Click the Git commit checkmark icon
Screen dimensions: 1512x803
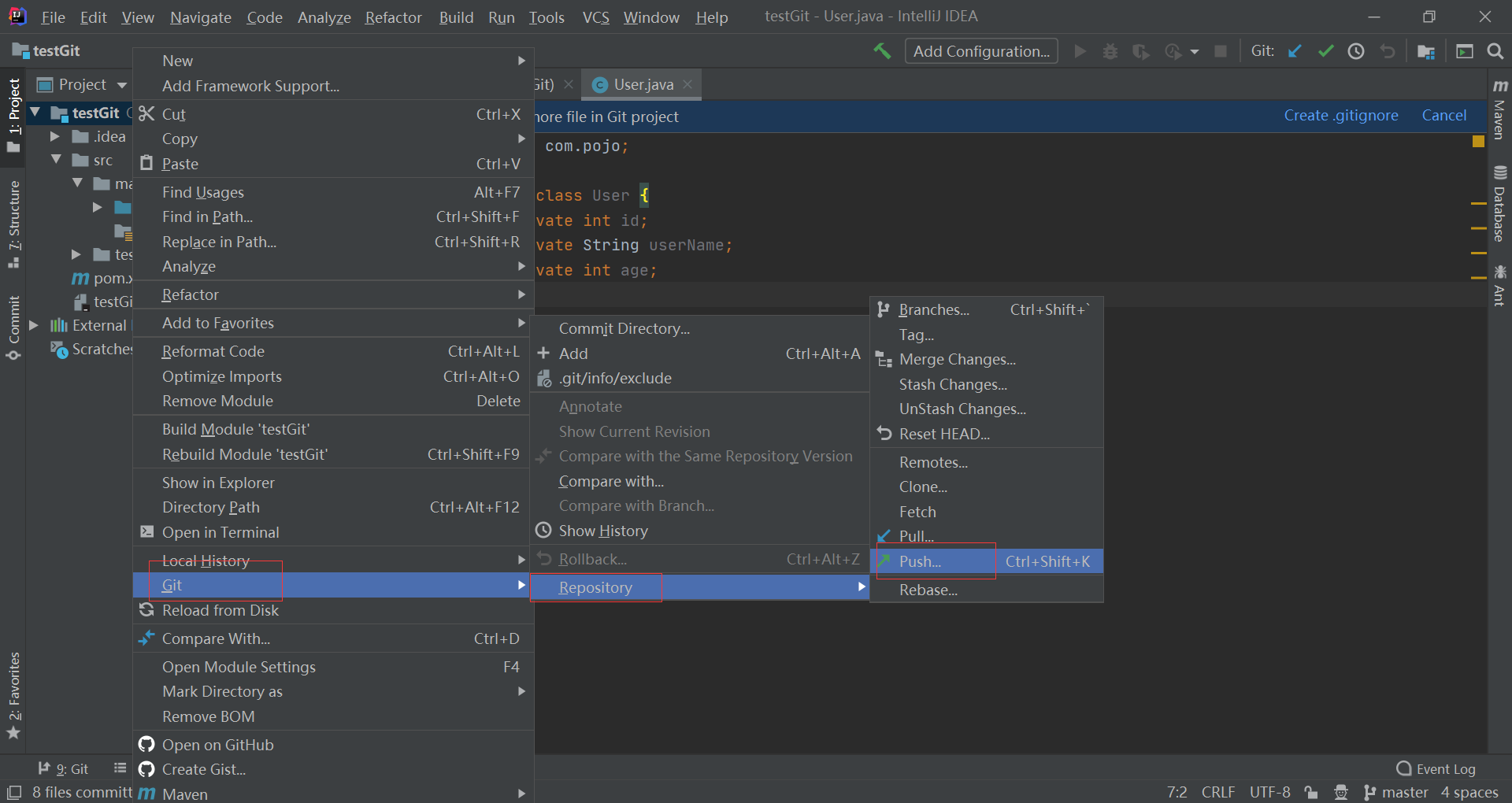pyautogui.click(x=1325, y=51)
